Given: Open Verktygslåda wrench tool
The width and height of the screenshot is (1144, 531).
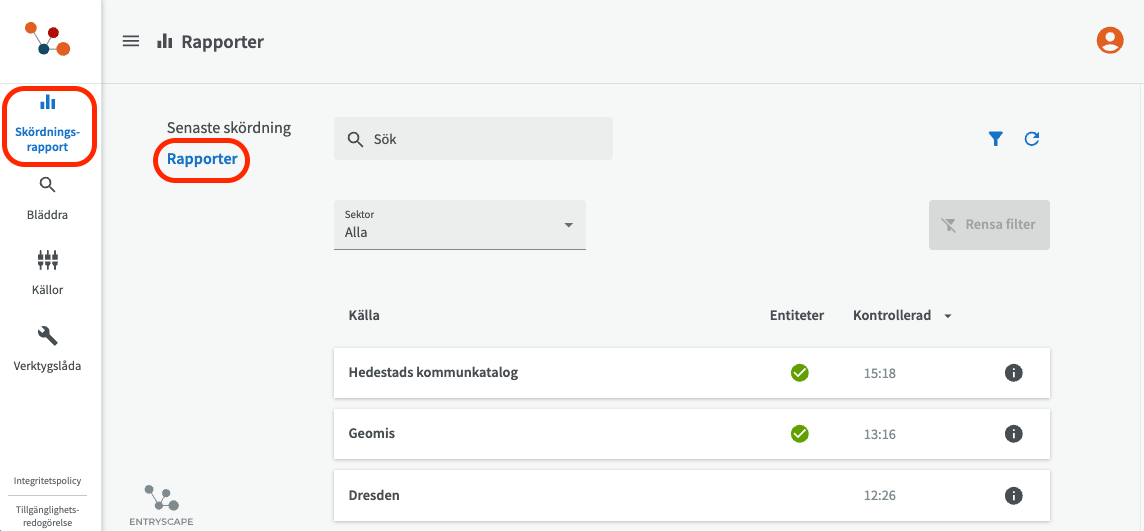Looking at the screenshot, I should tap(48, 347).
